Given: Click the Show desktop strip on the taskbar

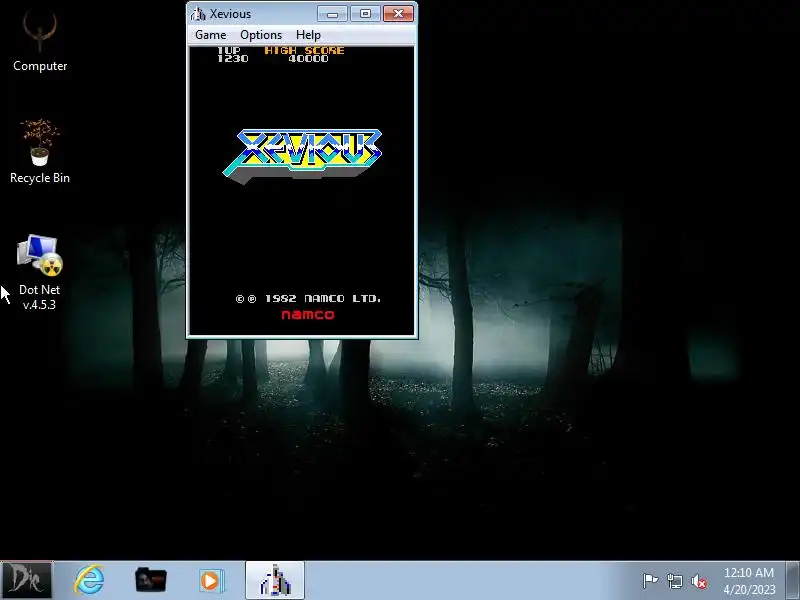Looking at the screenshot, I should point(792,580).
